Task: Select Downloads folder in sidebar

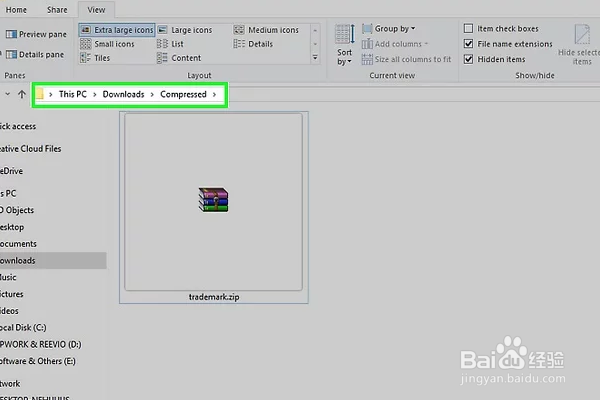Action: (x=53, y=260)
